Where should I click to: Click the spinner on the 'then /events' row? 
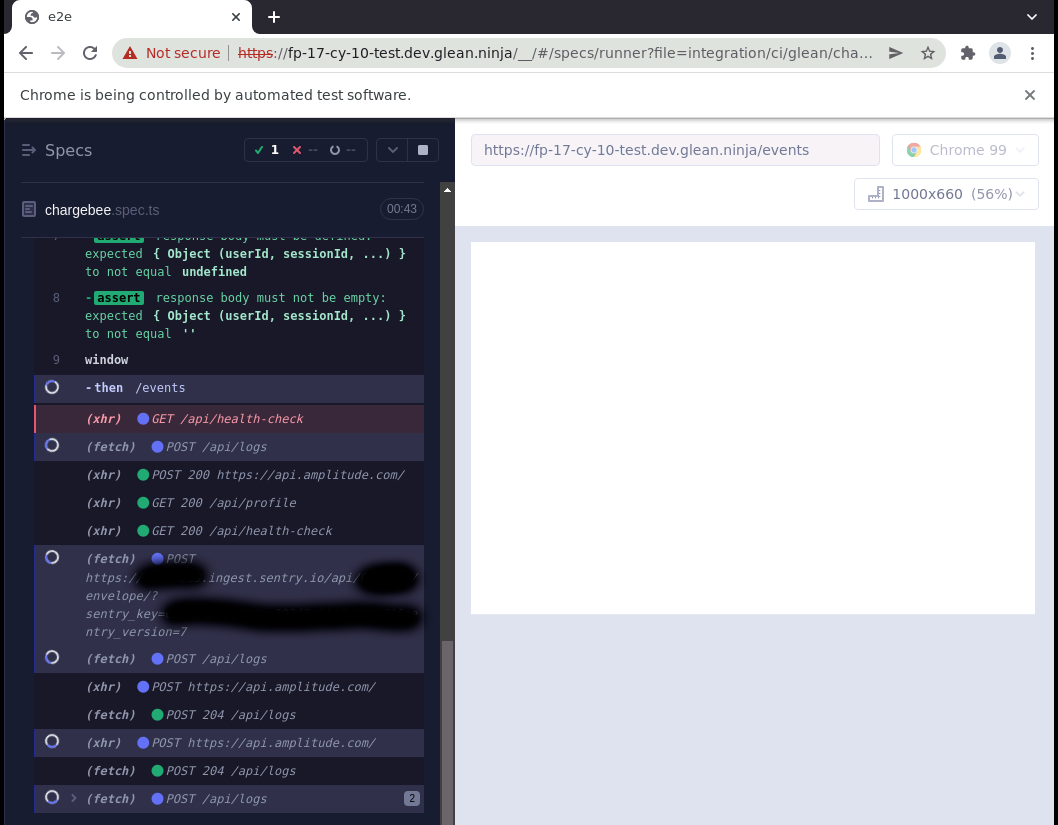[52, 387]
